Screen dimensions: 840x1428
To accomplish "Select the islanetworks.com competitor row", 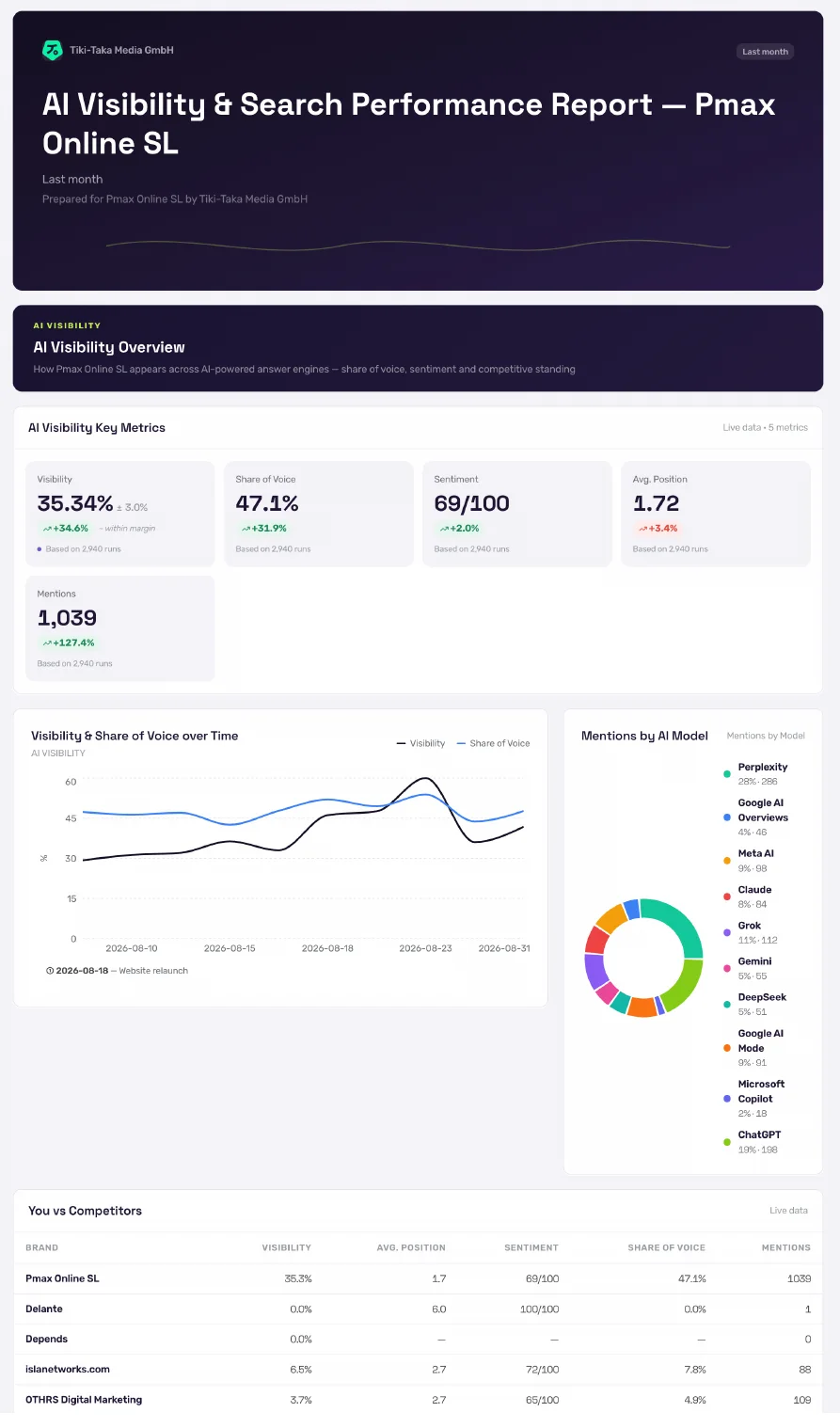I will (x=418, y=1369).
